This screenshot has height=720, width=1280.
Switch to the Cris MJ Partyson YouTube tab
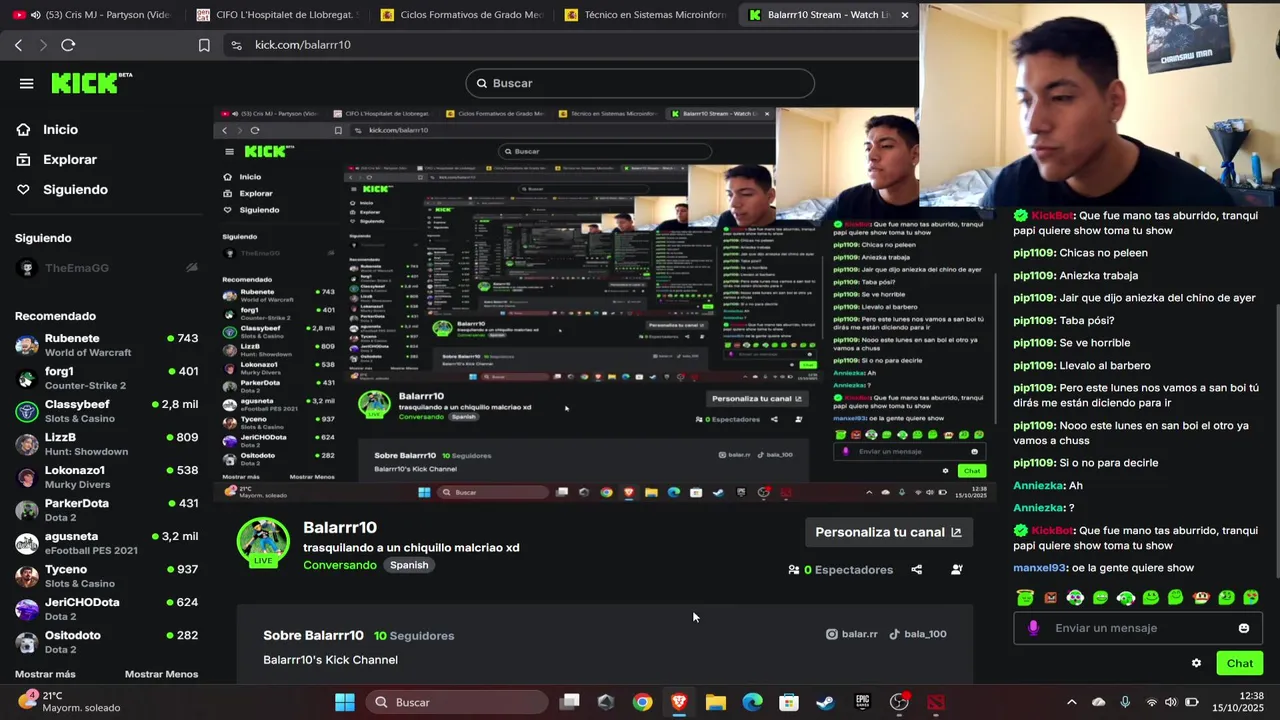point(92,15)
